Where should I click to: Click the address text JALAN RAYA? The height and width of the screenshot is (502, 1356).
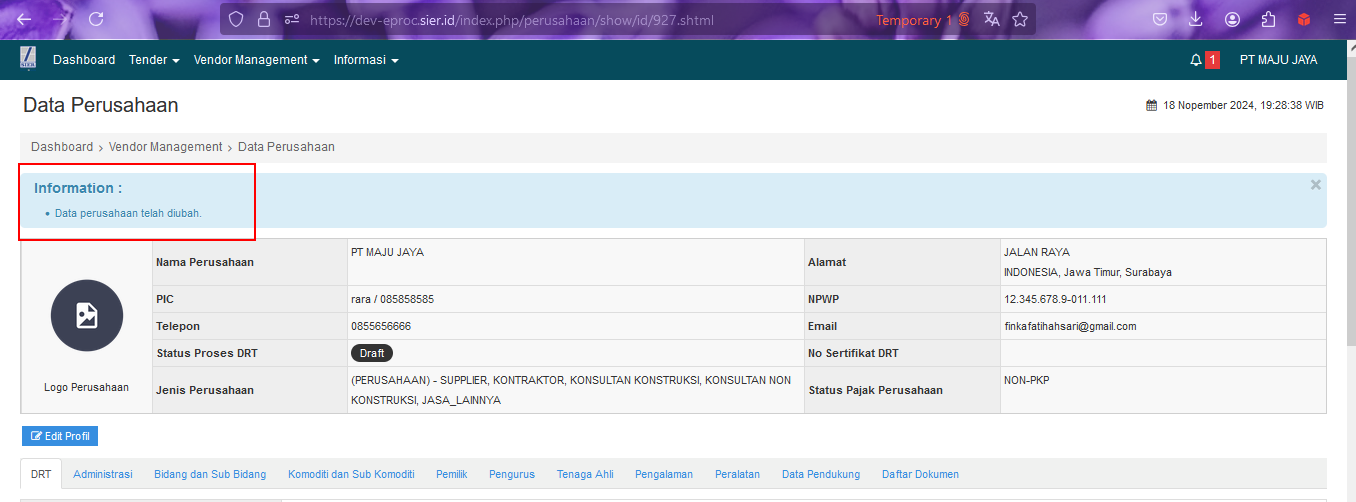1037,253
